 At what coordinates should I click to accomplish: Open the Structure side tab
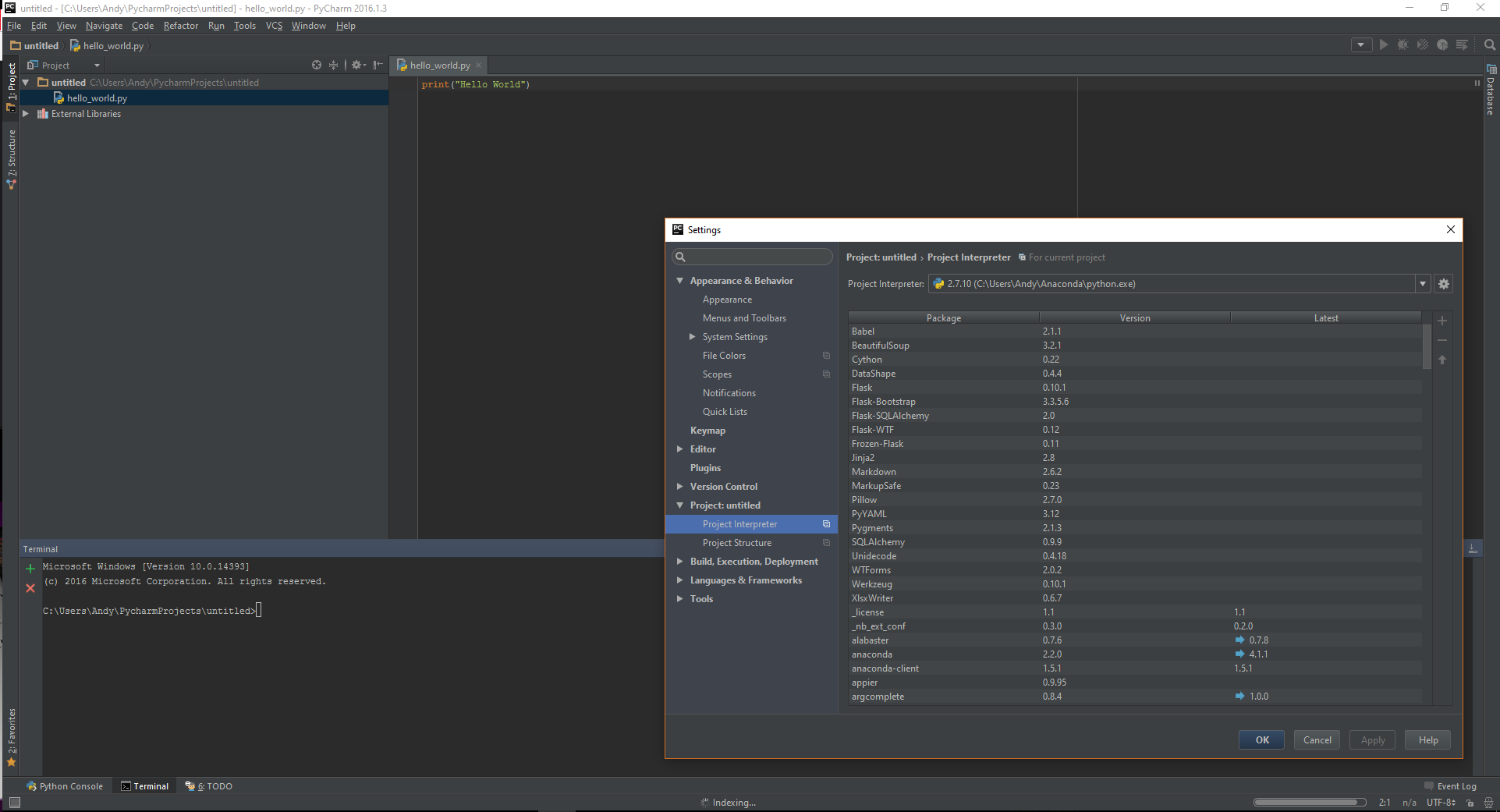point(11,159)
